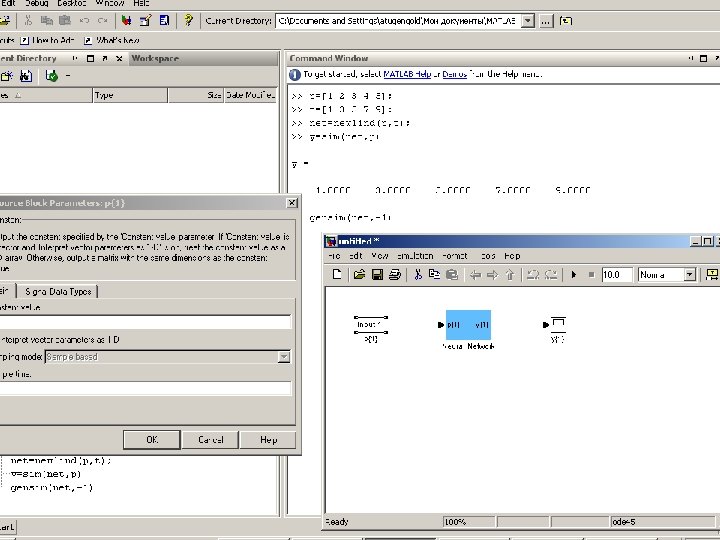This screenshot has width=720, height=540.
Task: Select Current Directory panel tab
Action: (x=28, y=58)
